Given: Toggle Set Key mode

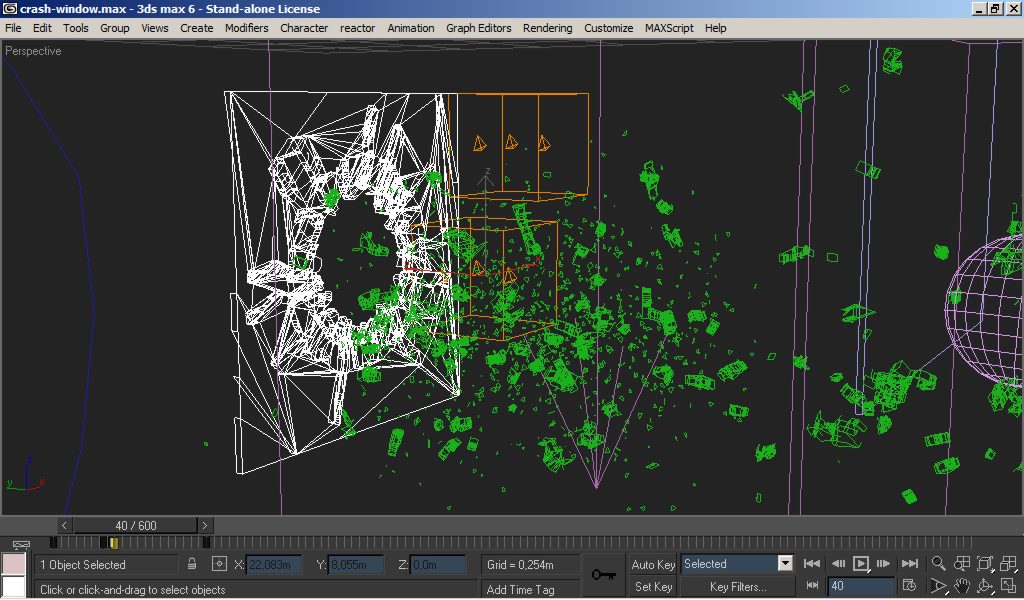Looking at the screenshot, I should click(x=652, y=587).
